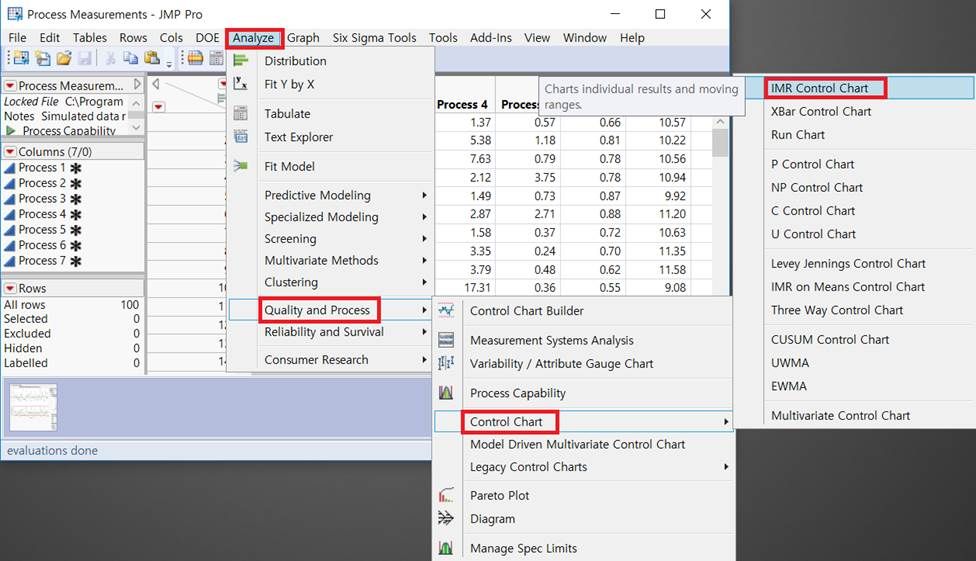
Task: Click the Excluded rows count entry
Action: (x=72, y=333)
